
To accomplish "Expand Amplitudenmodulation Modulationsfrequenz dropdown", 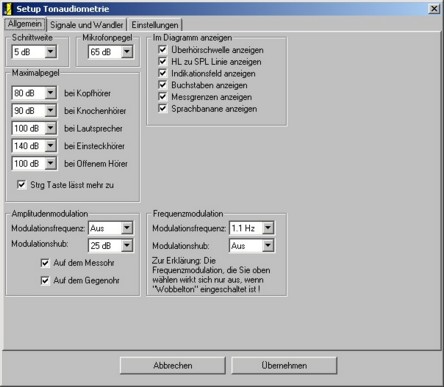I will 127,228.
